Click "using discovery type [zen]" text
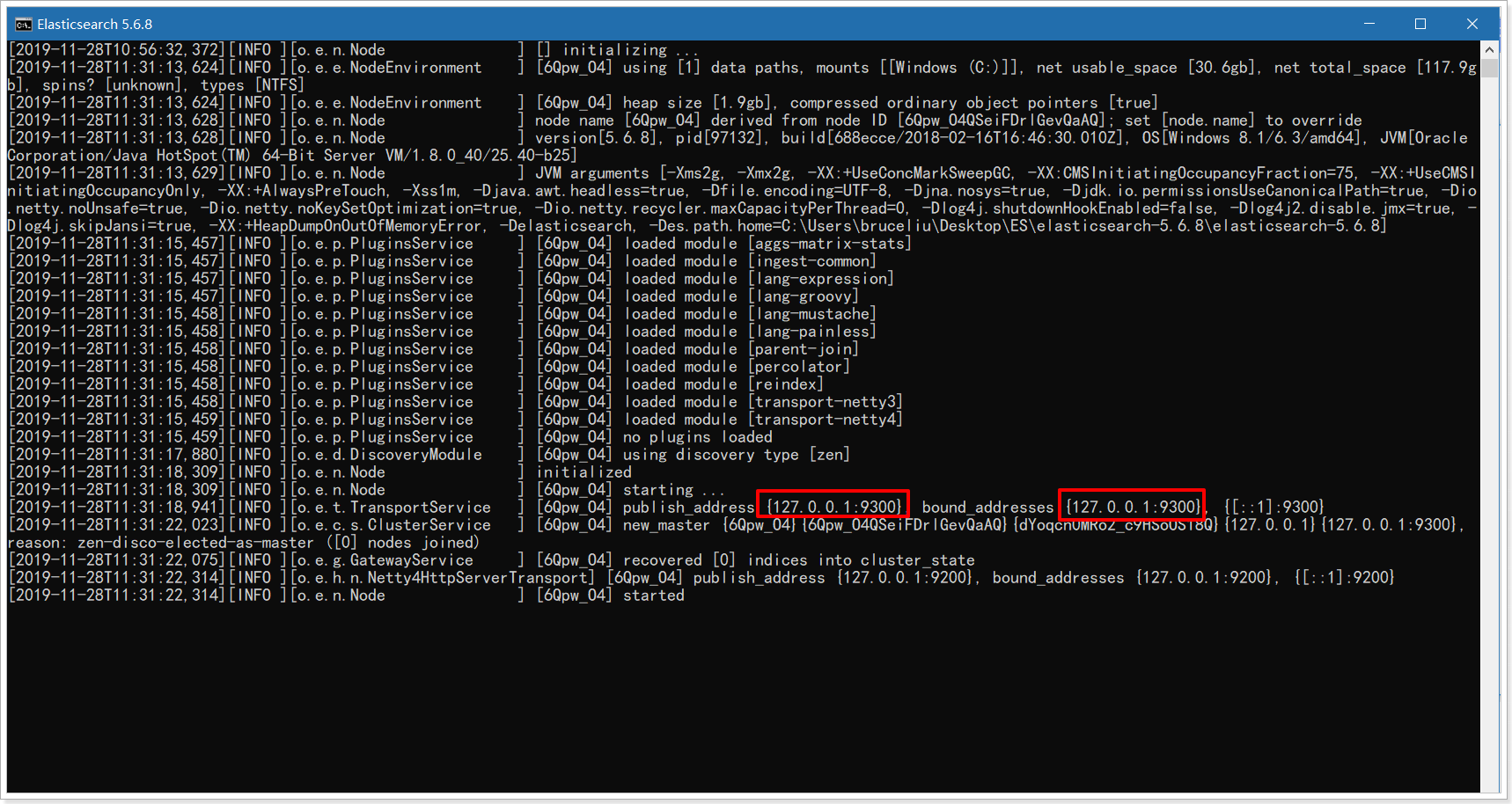Viewport: 1512px width, 804px height. click(737, 455)
